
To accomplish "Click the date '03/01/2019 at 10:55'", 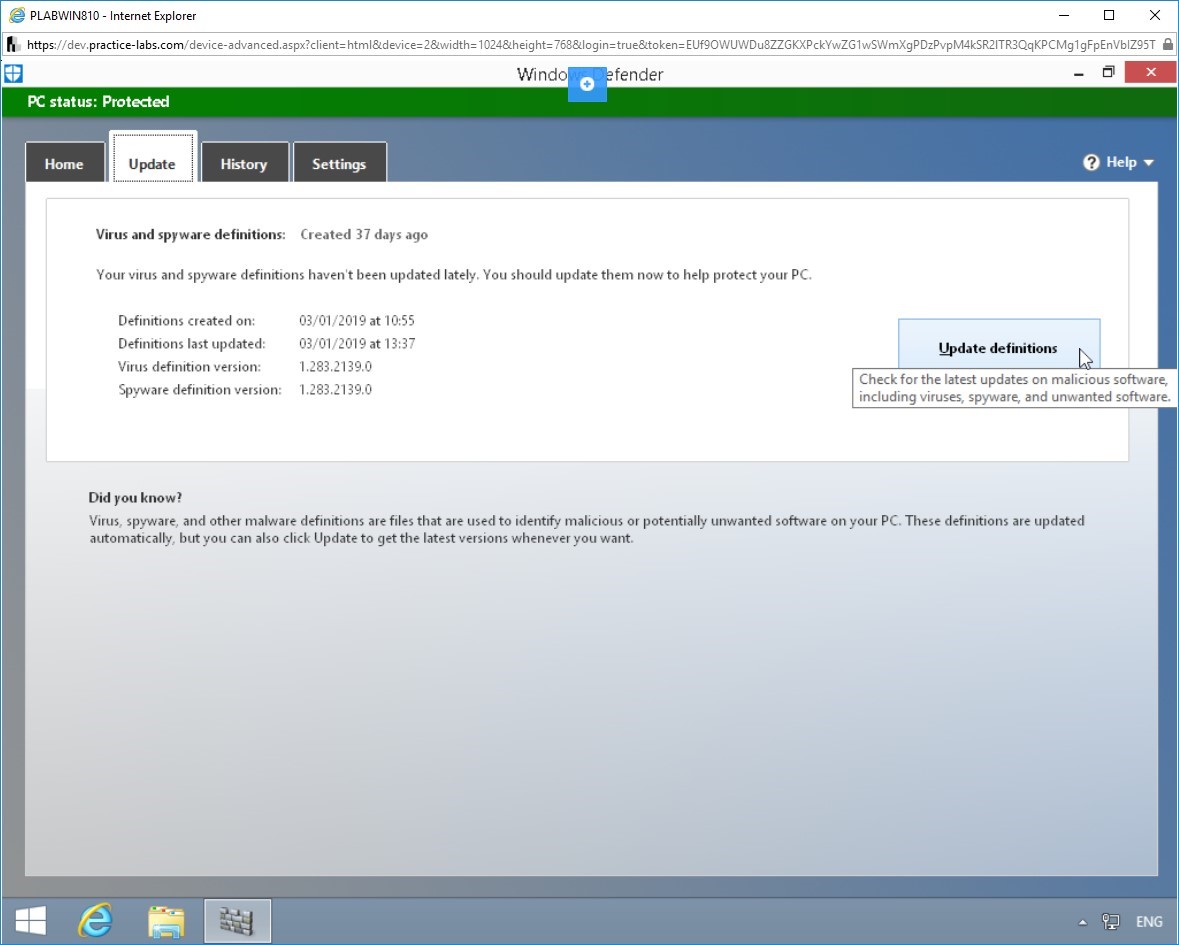I will point(356,320).
